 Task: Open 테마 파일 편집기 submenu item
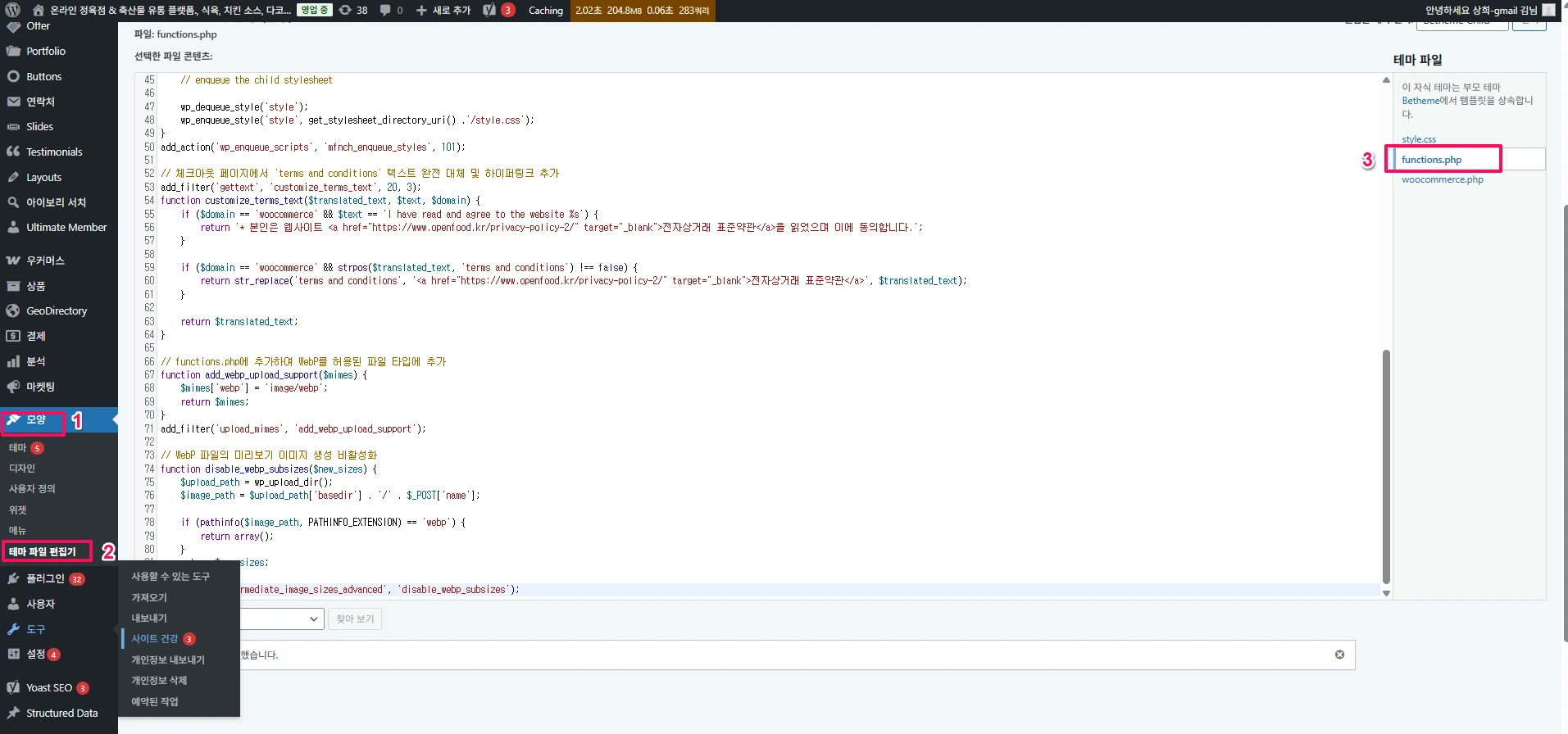(43, 551)
